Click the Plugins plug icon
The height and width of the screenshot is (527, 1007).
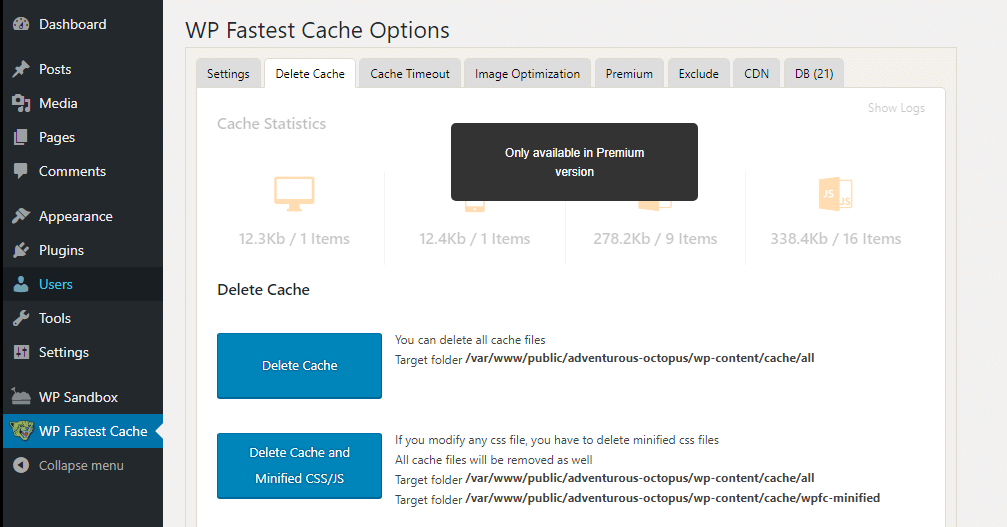(21, 250)
